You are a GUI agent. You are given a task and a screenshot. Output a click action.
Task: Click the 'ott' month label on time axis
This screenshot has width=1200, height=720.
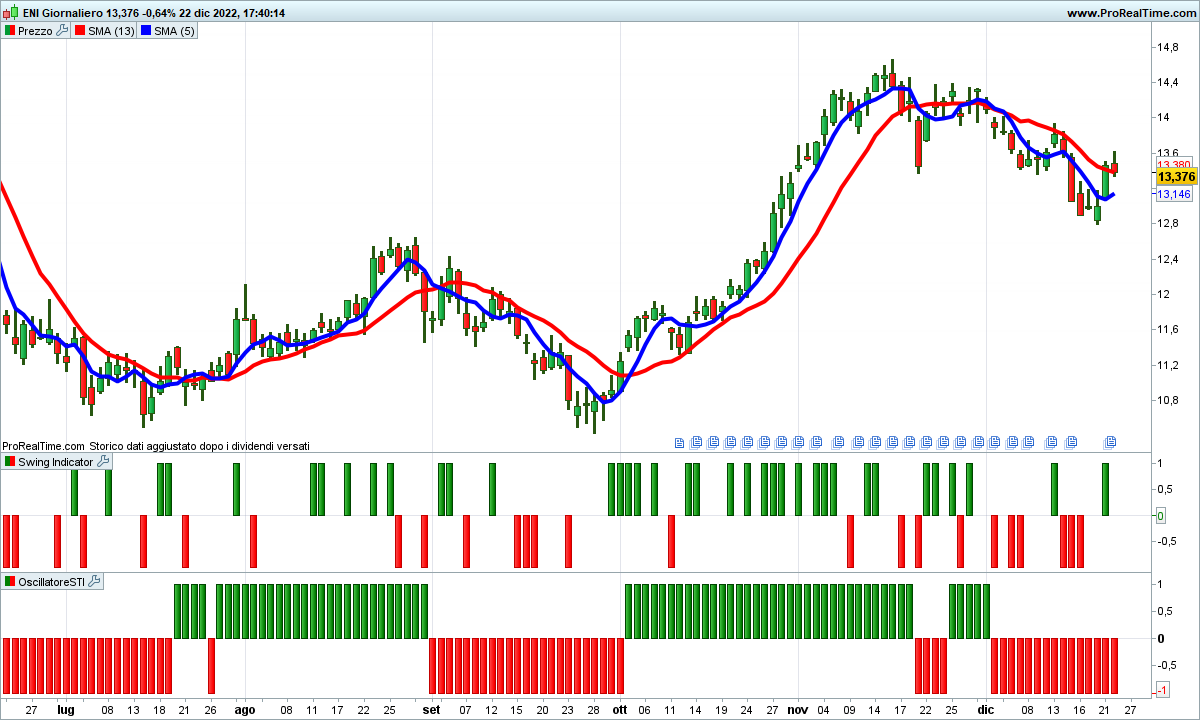point(620,709)
